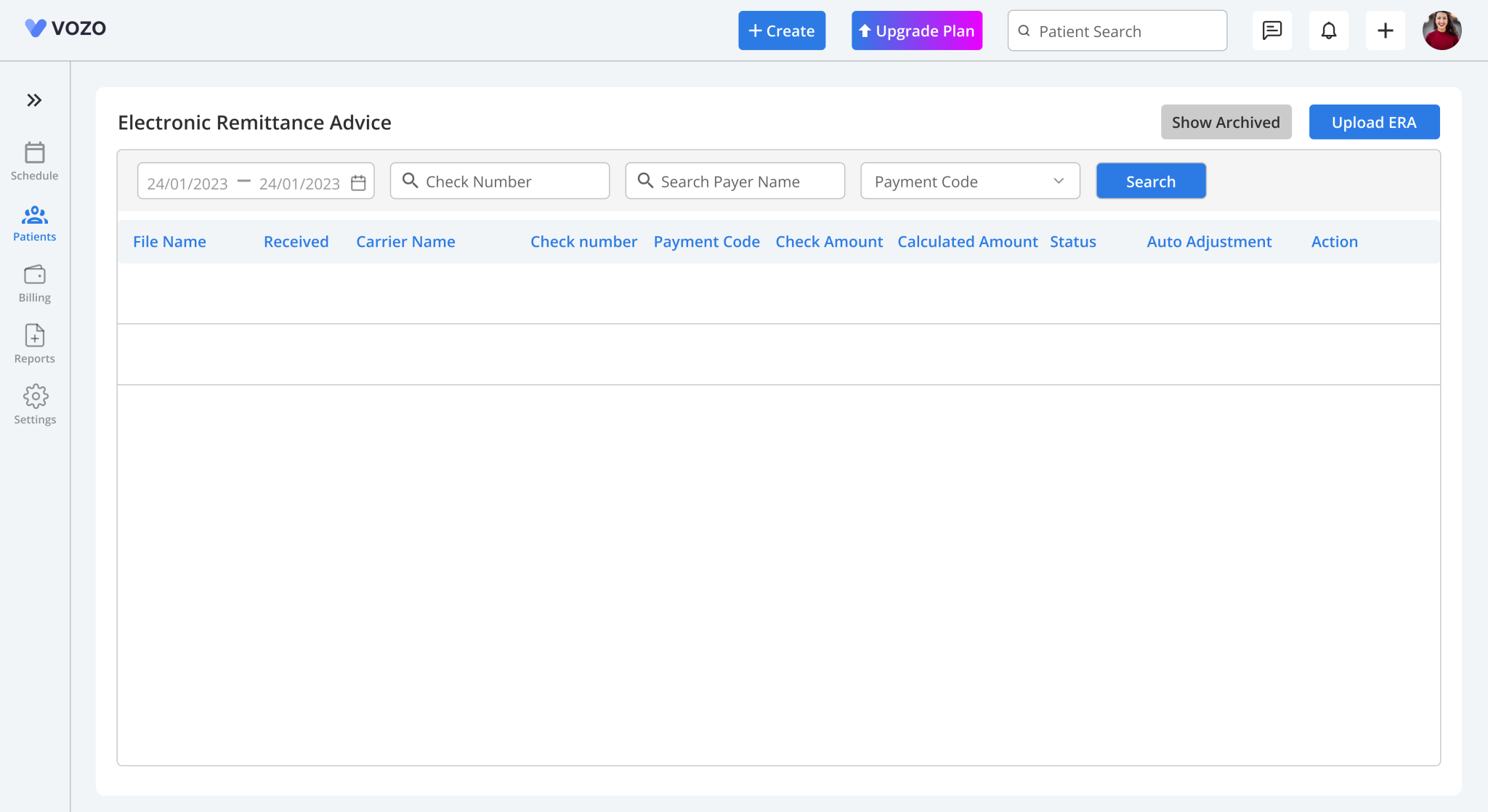This screenshot has width=1488, height=812.
Task: Open notifications bell icon
Action: click(x=1328, y=31)
